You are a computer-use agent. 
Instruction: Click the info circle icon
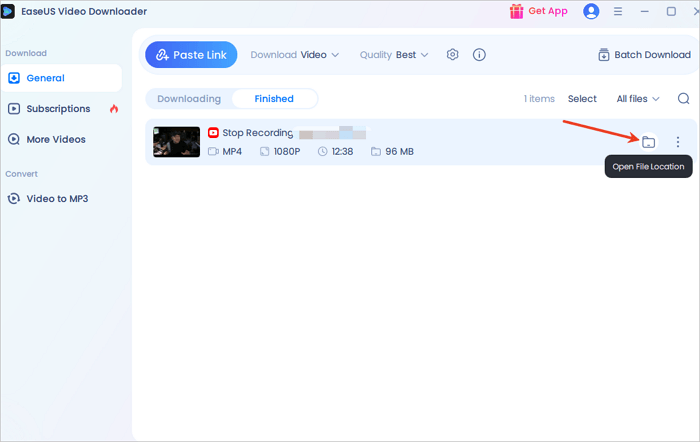(479, 54)
